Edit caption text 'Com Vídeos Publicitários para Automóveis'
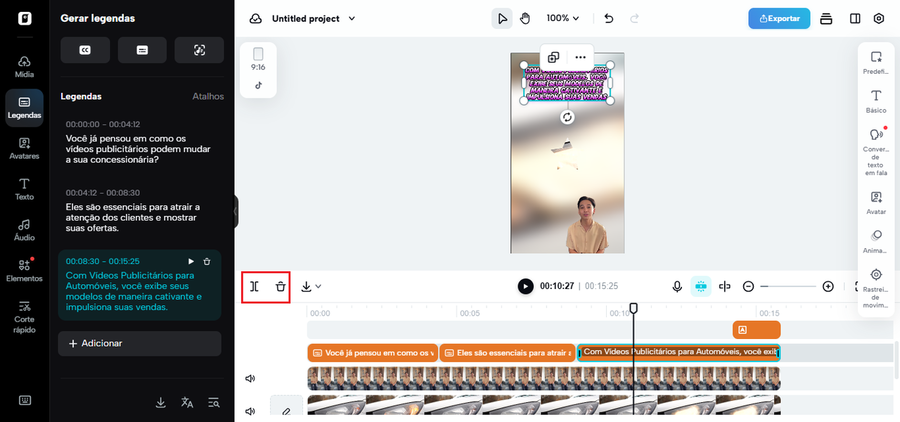Screen dimensions: 900x422 click(x=134, y=291)
